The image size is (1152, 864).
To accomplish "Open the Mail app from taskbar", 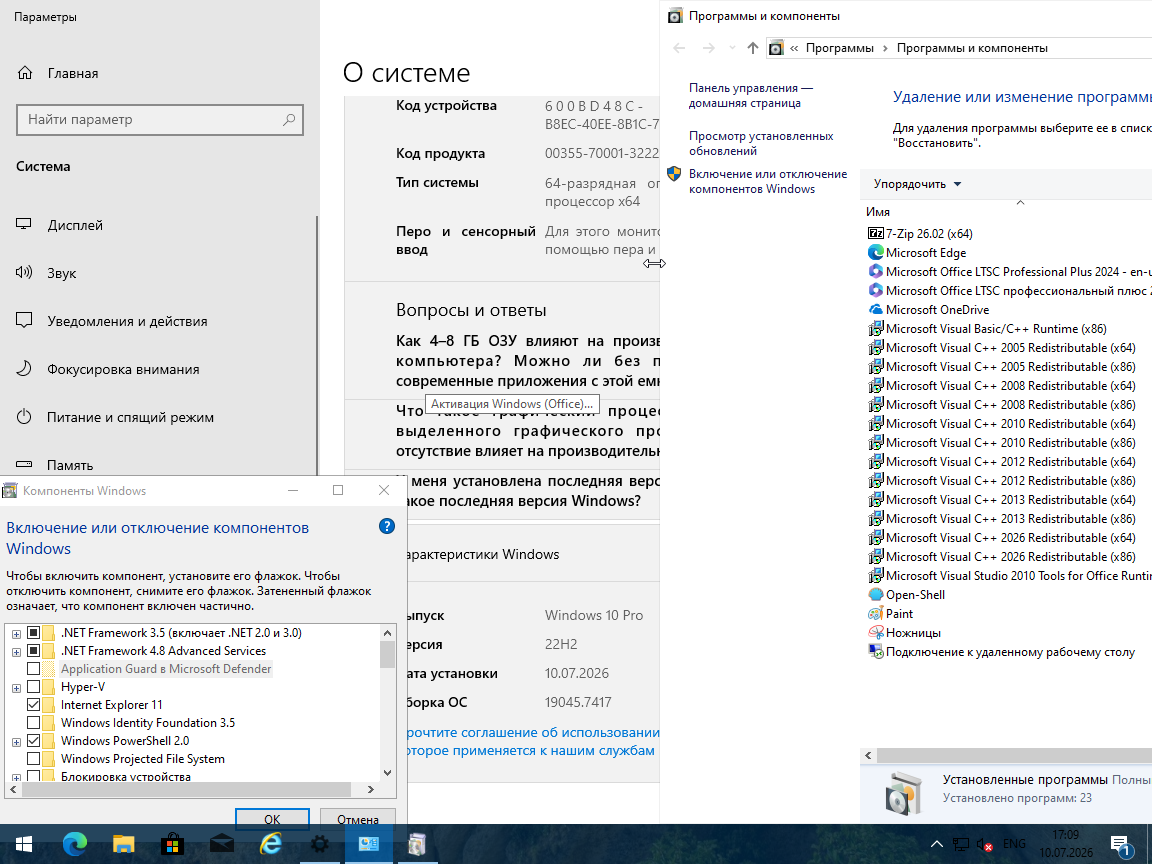I will tap(222, 844).
